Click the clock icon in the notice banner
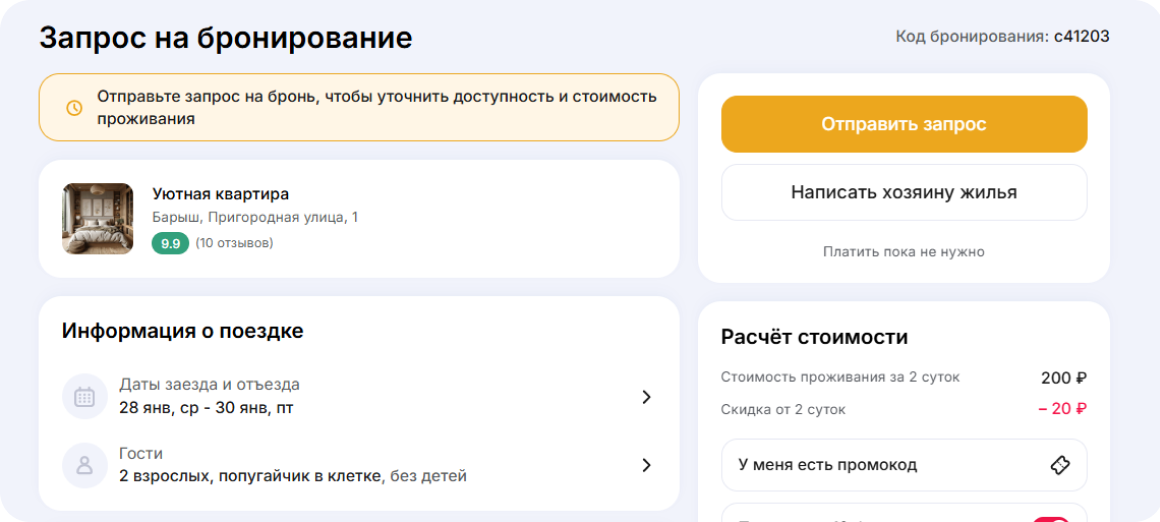1160x522 pixels. point(74,108)
